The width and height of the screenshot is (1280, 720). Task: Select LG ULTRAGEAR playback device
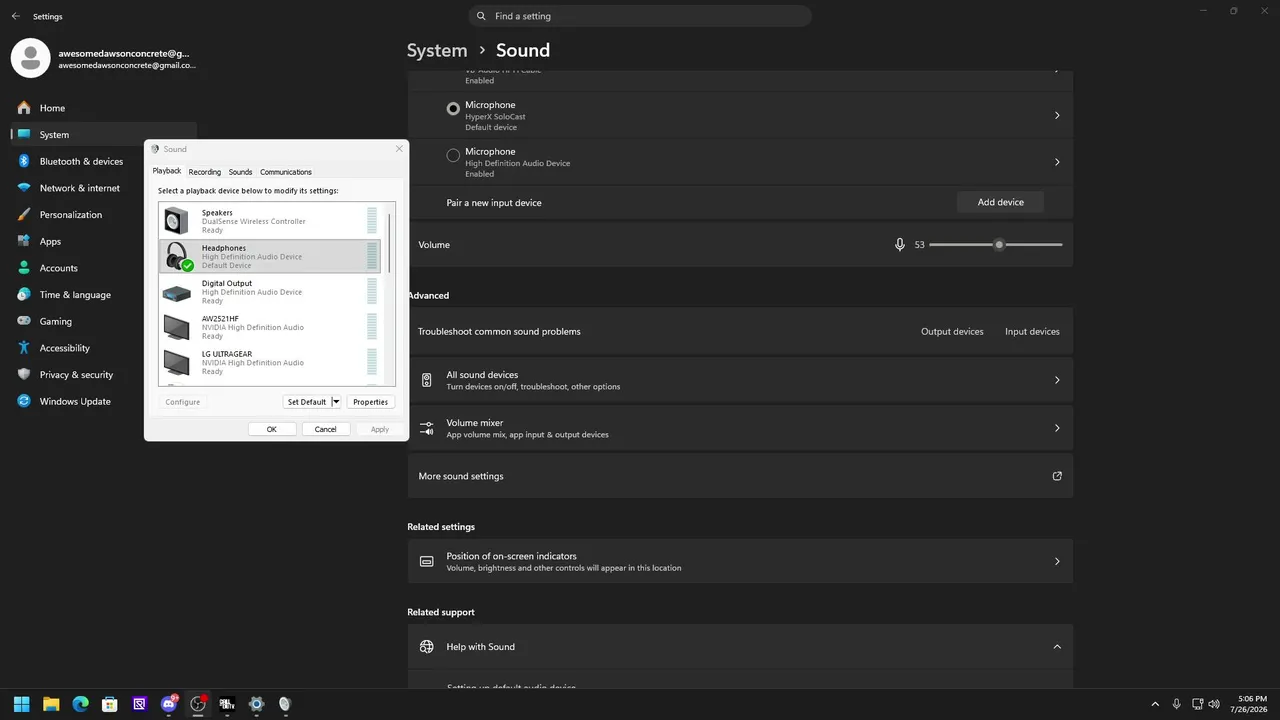click(x=269, y=362)
